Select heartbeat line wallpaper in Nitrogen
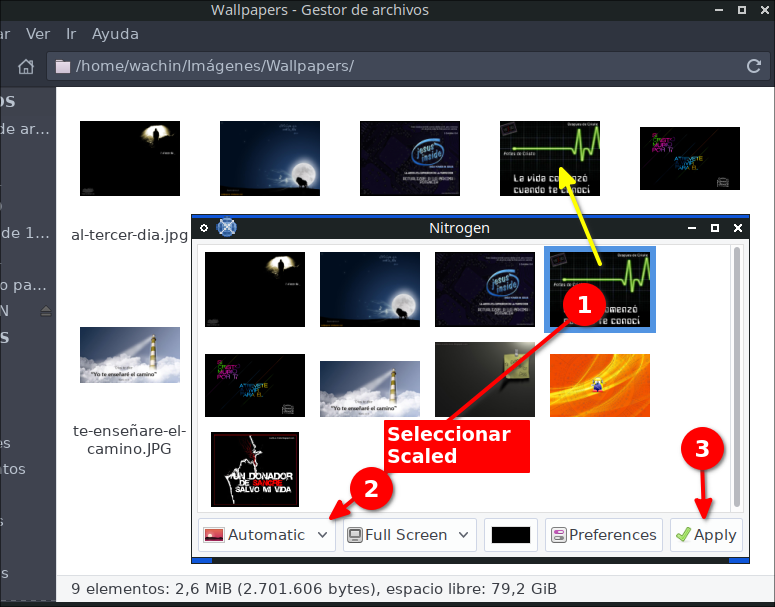 [x=600, y=289]
